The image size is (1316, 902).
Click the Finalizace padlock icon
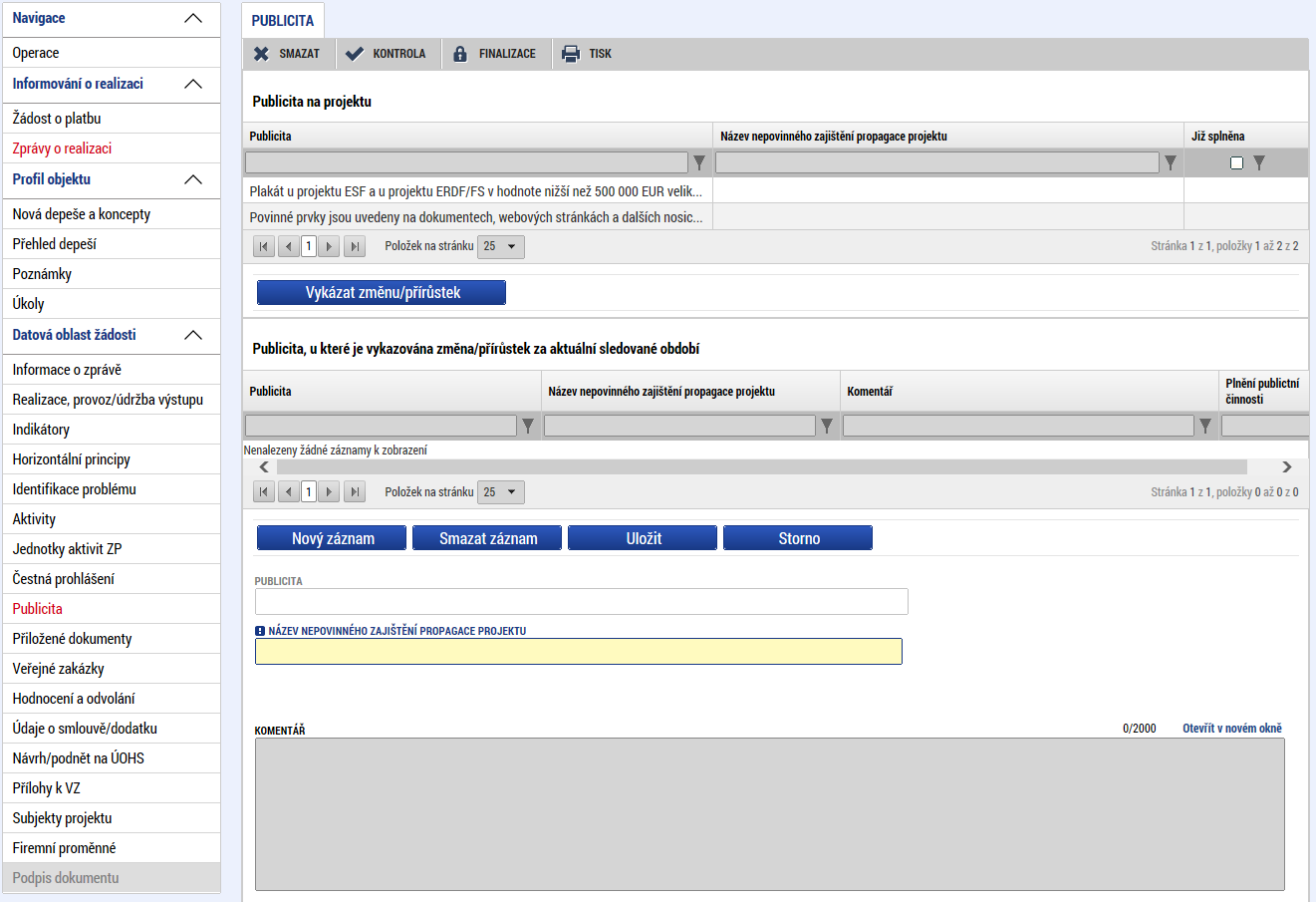[459, 54]
